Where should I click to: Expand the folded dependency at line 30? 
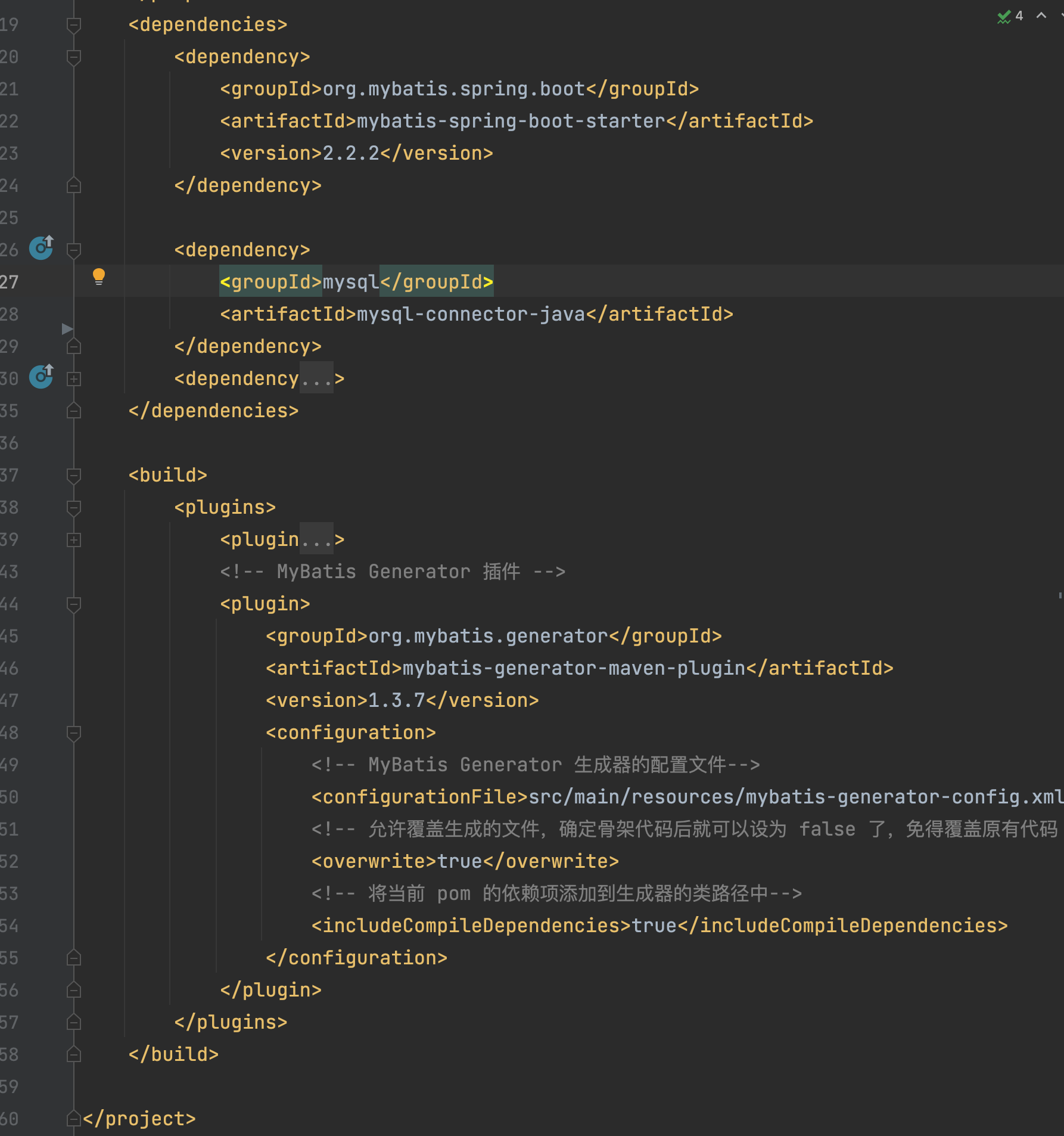tap(74, 379)
